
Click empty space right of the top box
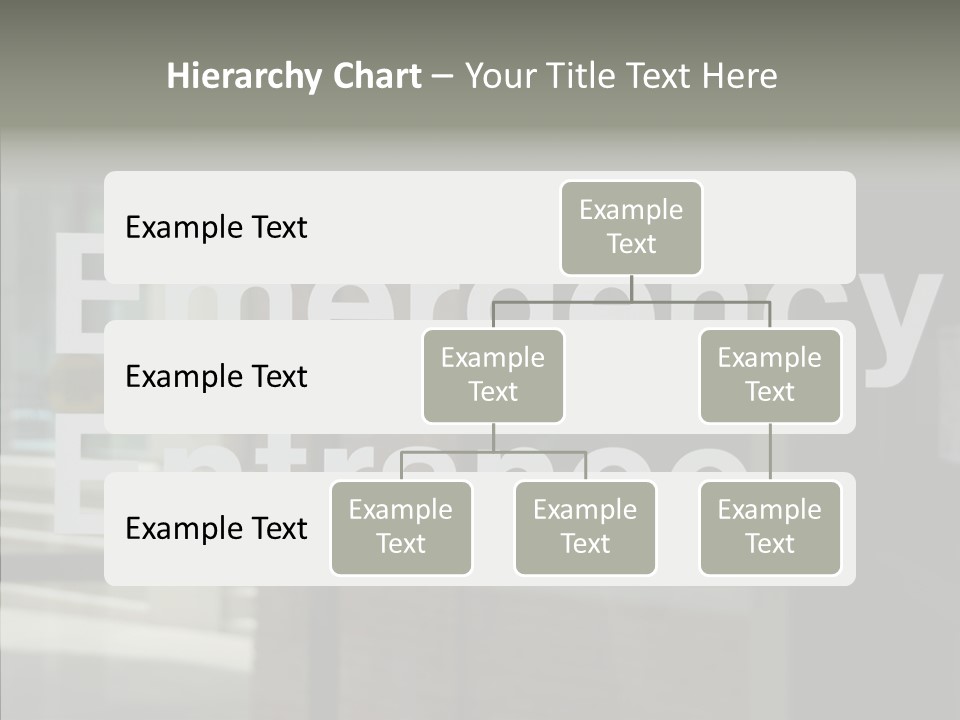point(780,228)
